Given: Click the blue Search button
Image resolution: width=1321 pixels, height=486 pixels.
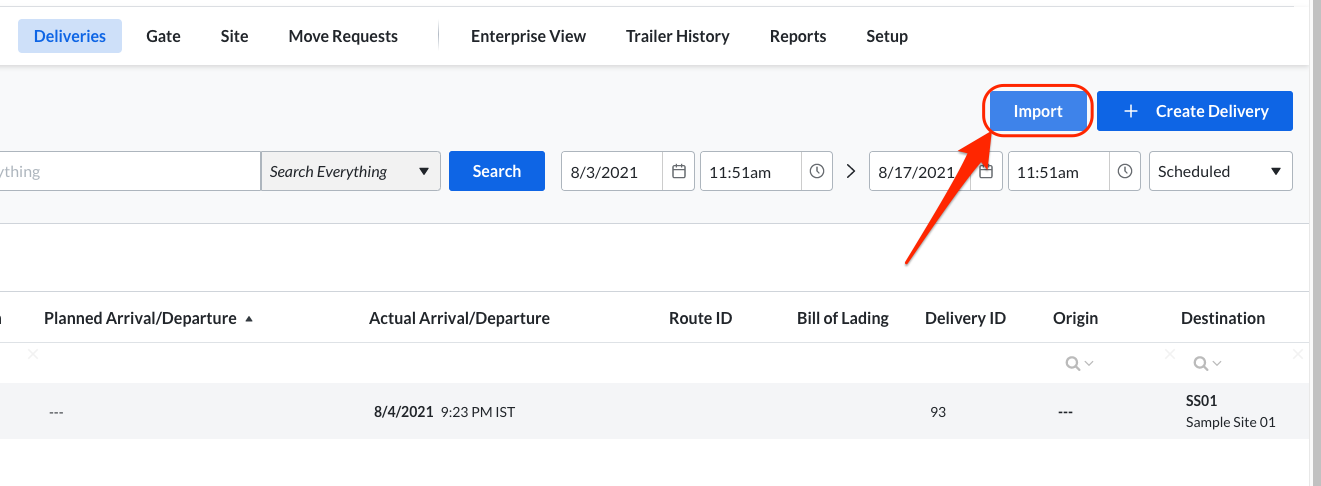Looking at the screenshot, I should pyautogui.click(x=496, y=171).
